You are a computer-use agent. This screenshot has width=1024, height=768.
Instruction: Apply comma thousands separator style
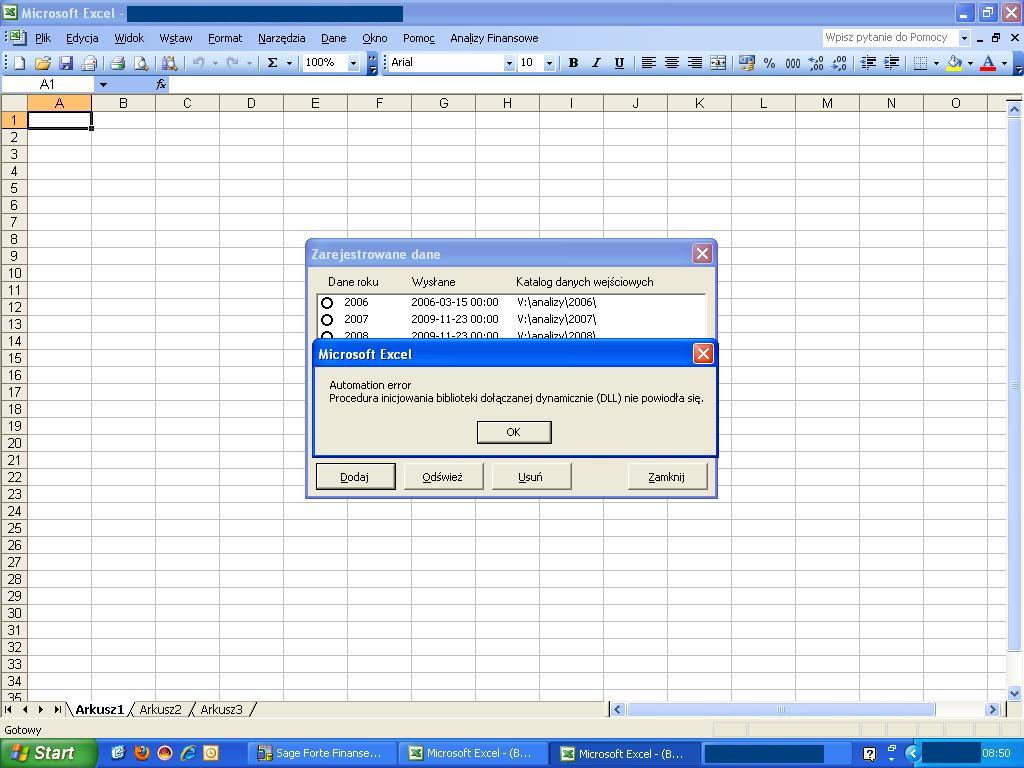coord(792,63)
